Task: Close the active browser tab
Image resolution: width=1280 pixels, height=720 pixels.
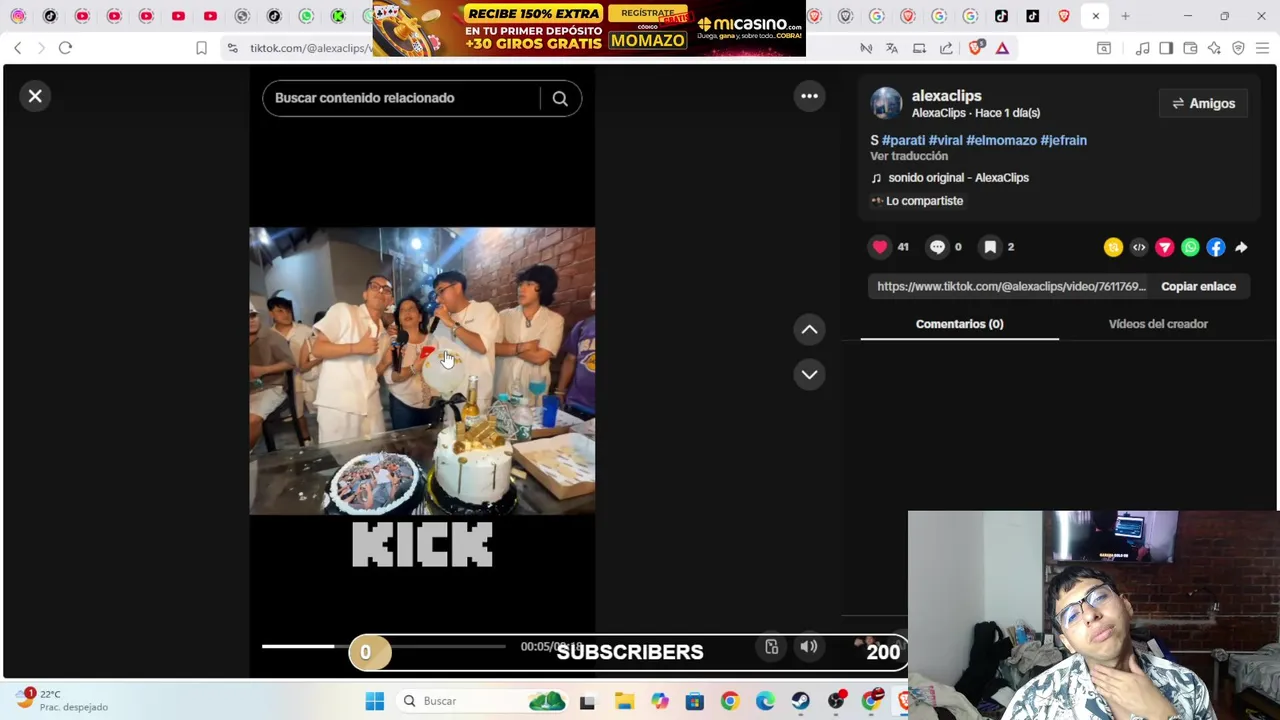Action: tap(1096, 16)
